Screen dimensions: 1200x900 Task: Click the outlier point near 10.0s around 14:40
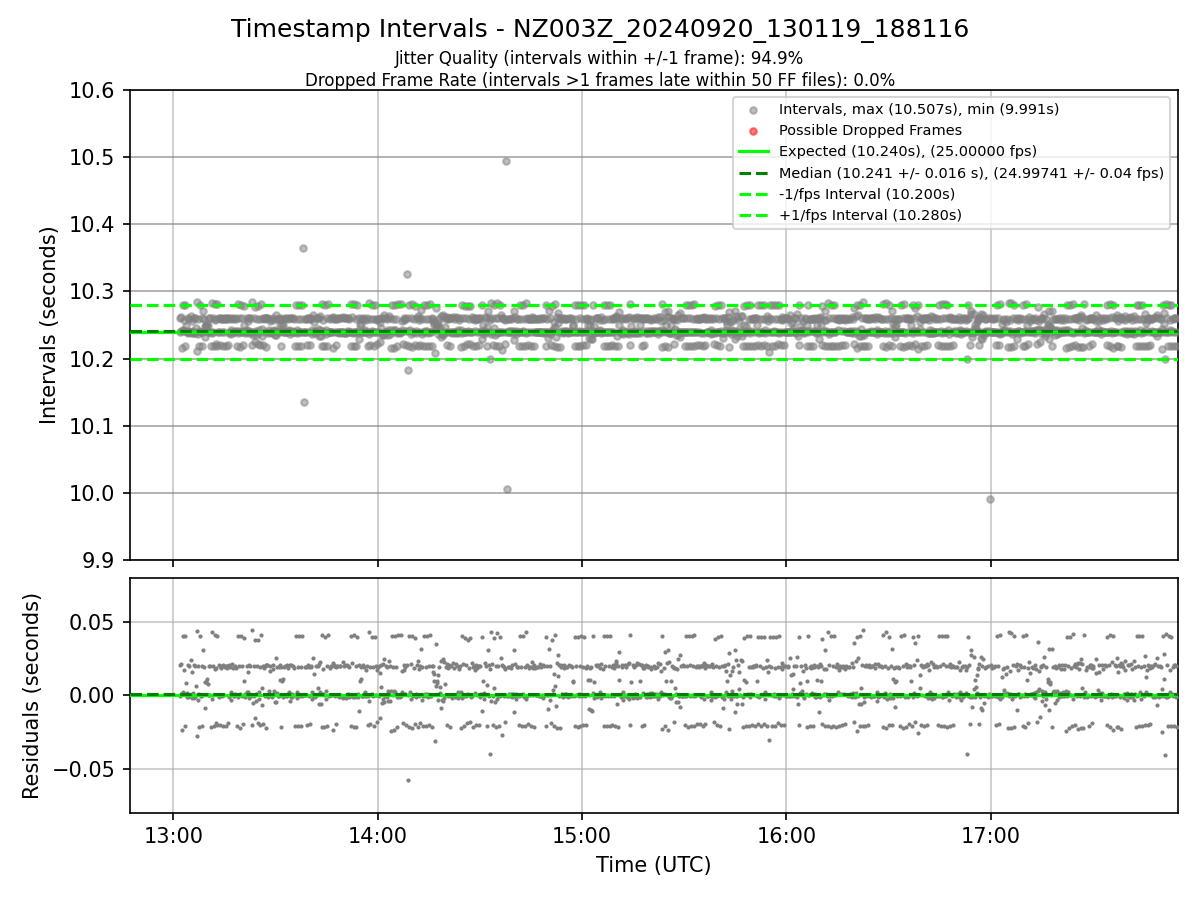click(x=507, y=489)
